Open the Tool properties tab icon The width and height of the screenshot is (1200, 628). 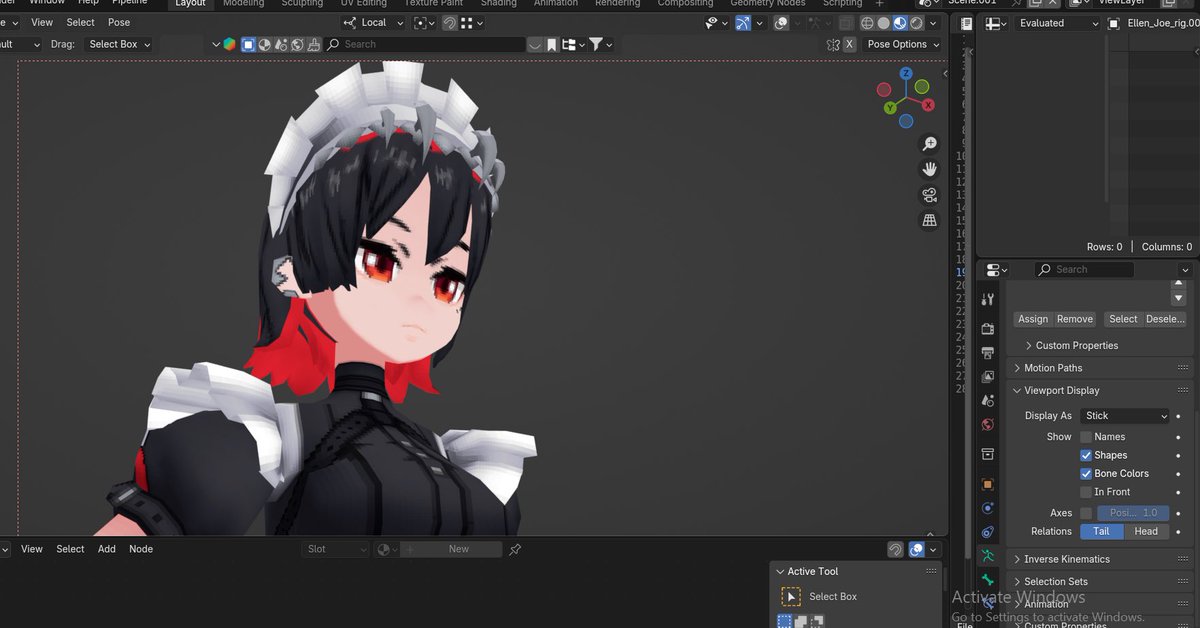pyautogui.click(x=988, y=299)
